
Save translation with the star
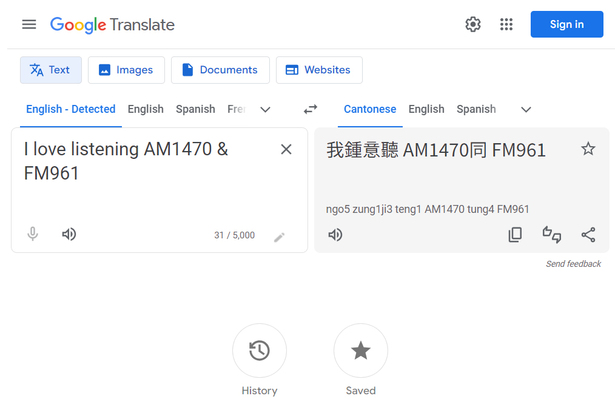point(588,149)
